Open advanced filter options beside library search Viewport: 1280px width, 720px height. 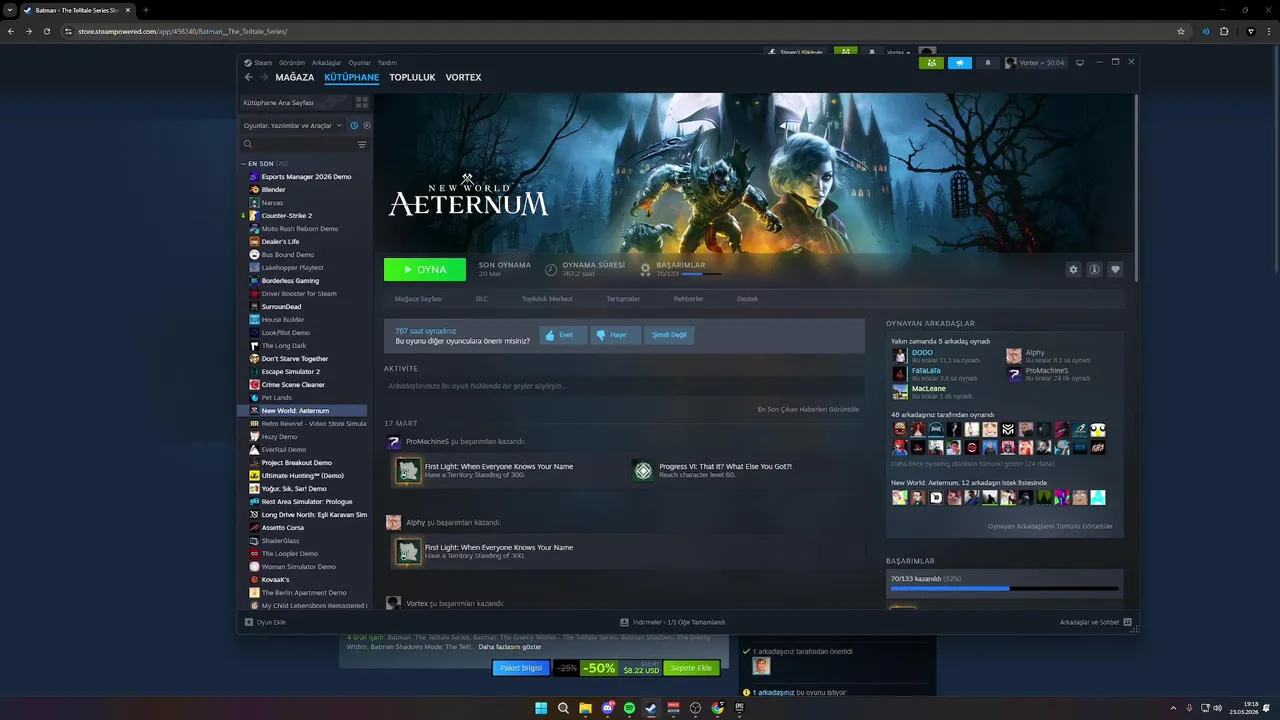point(362,144)
